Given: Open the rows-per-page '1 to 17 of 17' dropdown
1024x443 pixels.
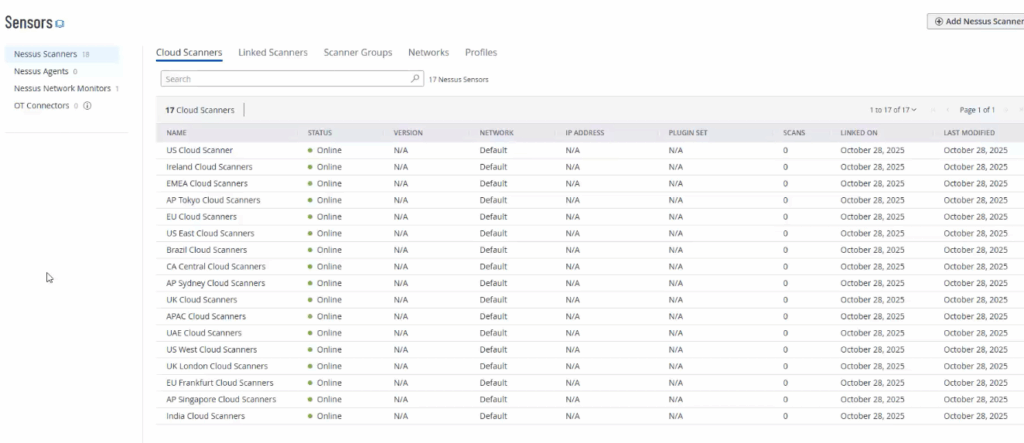Looking at the screenshot, I should point(893,109).
